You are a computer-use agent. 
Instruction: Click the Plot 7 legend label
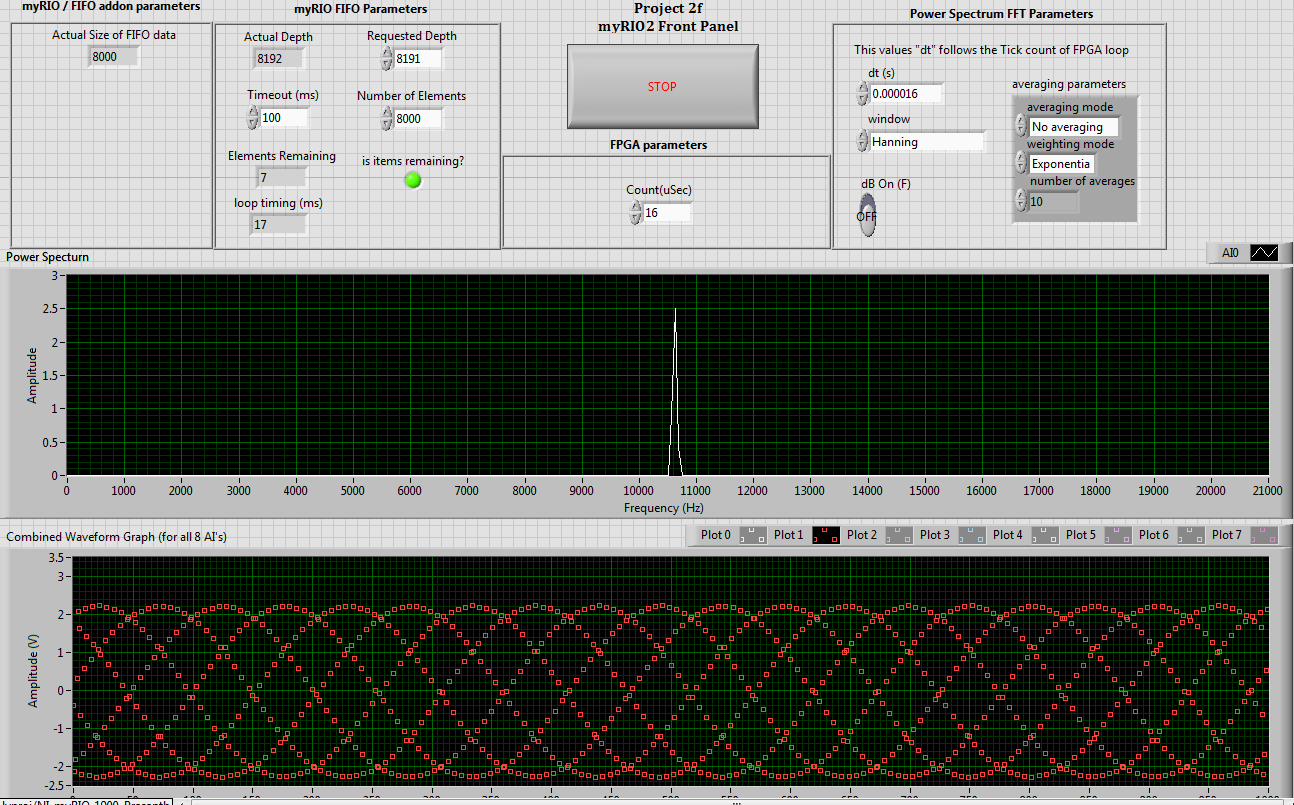coord(1227,535)
